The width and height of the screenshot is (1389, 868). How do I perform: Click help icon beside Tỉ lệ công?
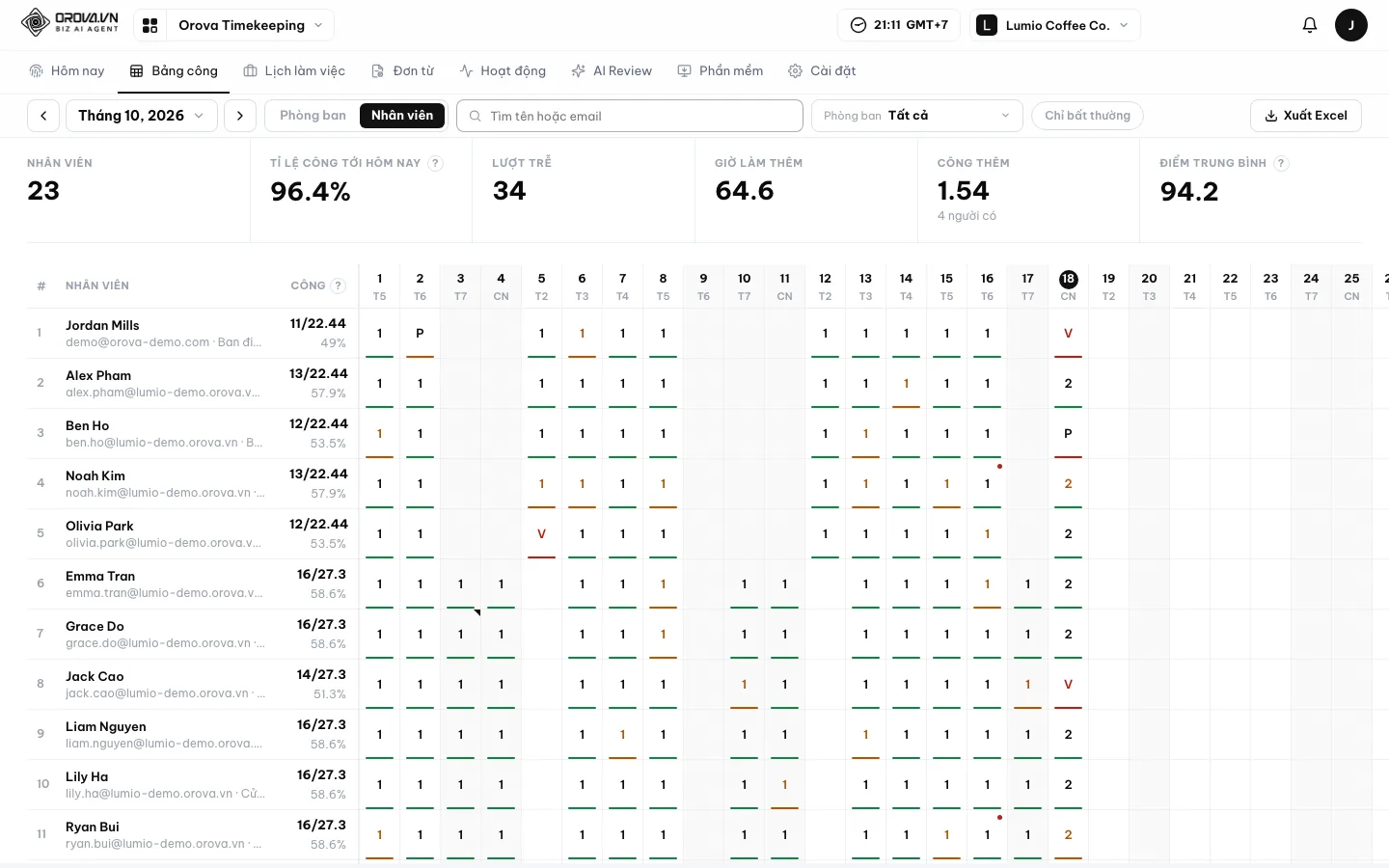coord(435,163)
